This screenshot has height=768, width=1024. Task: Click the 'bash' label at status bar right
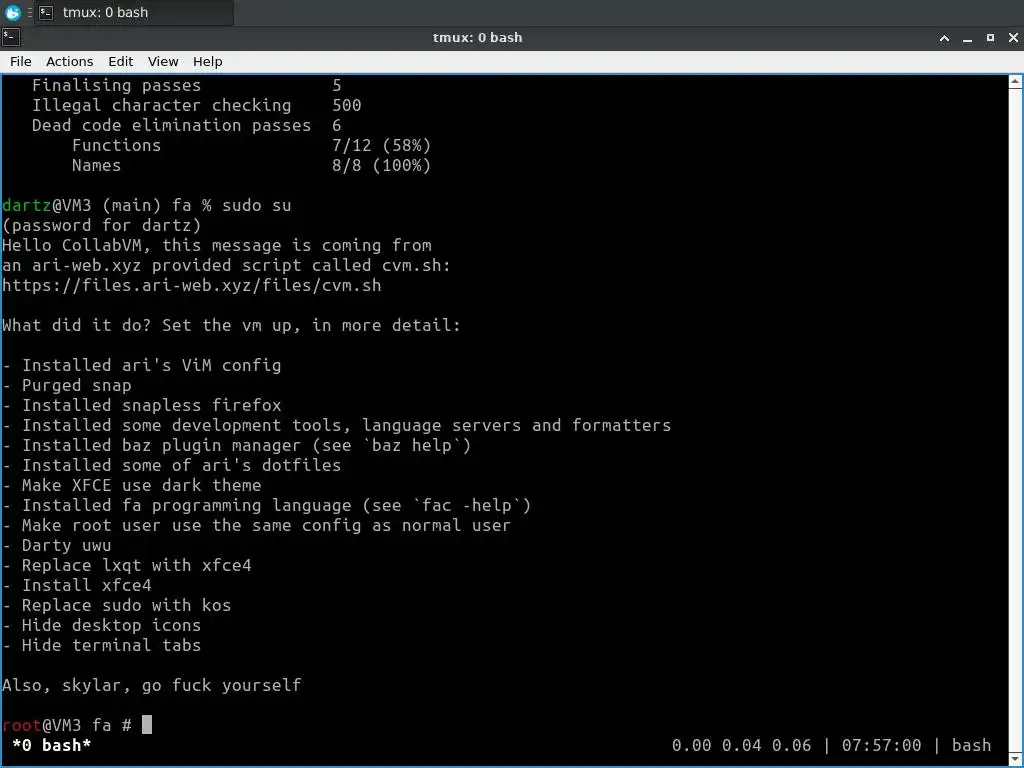[971, 745]
